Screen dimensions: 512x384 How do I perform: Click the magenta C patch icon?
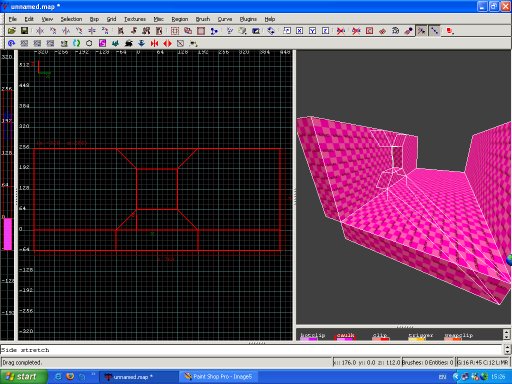[102, 43]
